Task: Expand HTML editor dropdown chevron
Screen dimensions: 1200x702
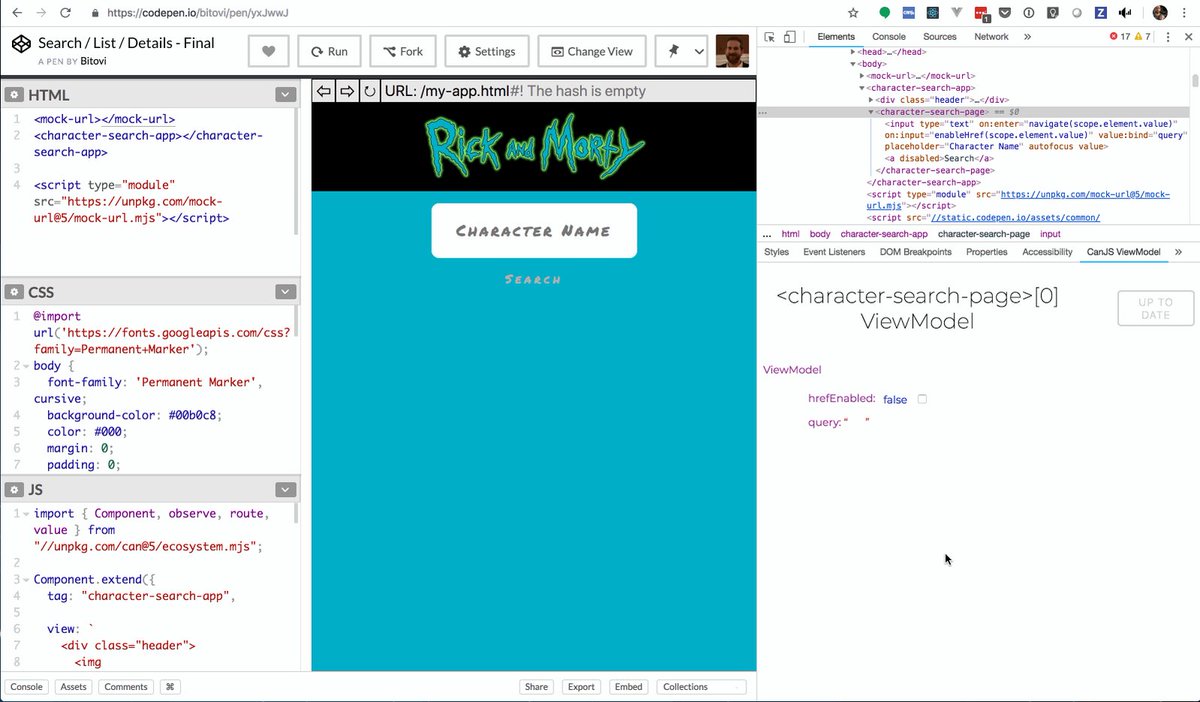Action: [x=286, y=95]
